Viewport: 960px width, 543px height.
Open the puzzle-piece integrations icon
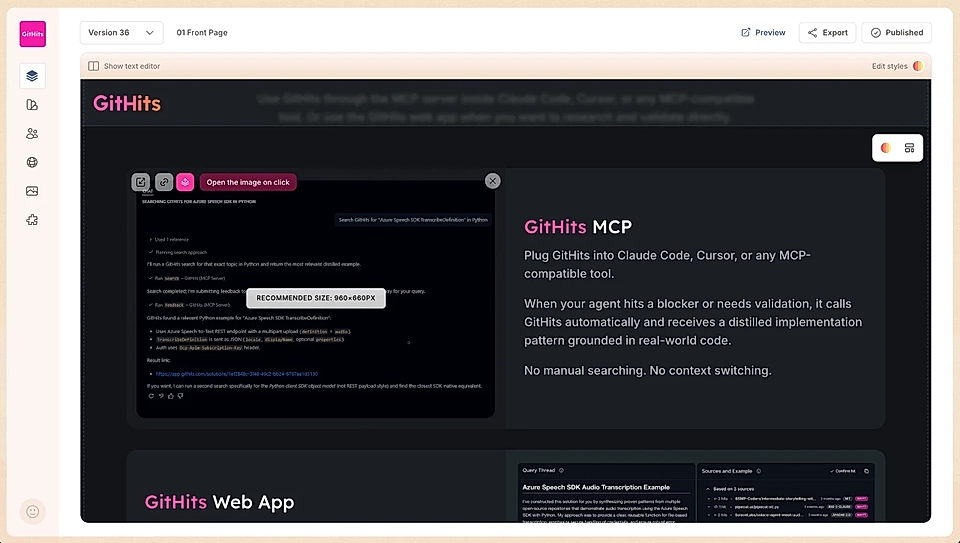[32, 220]
